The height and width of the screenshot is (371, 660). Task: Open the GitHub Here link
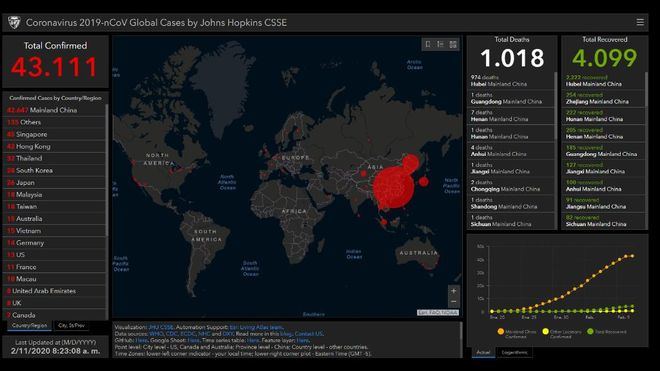tap(141, 340)
